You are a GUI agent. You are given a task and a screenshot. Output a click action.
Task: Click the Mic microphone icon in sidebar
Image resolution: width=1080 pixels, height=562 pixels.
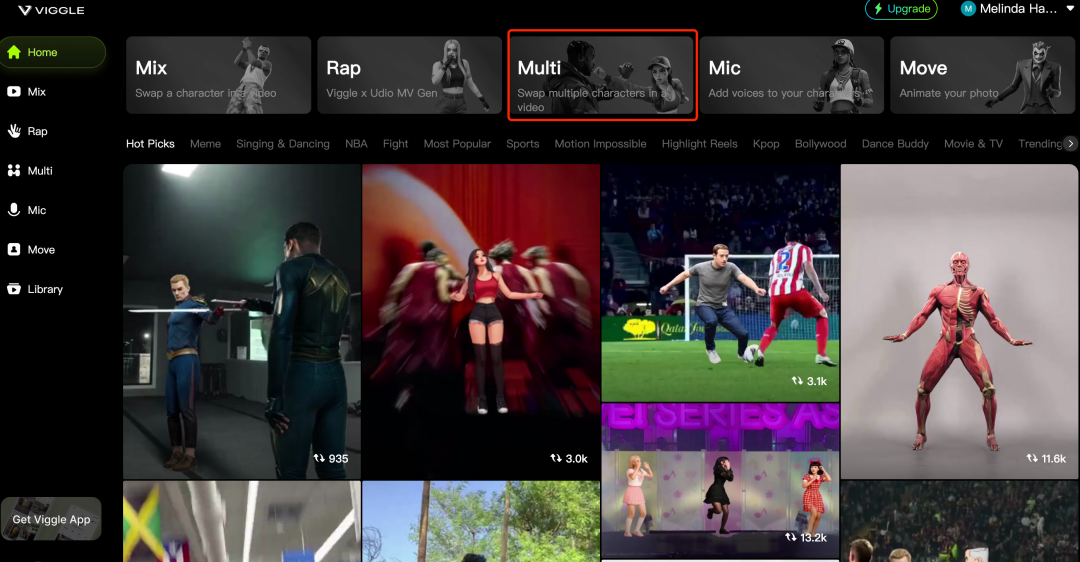(x=14, y=210)
